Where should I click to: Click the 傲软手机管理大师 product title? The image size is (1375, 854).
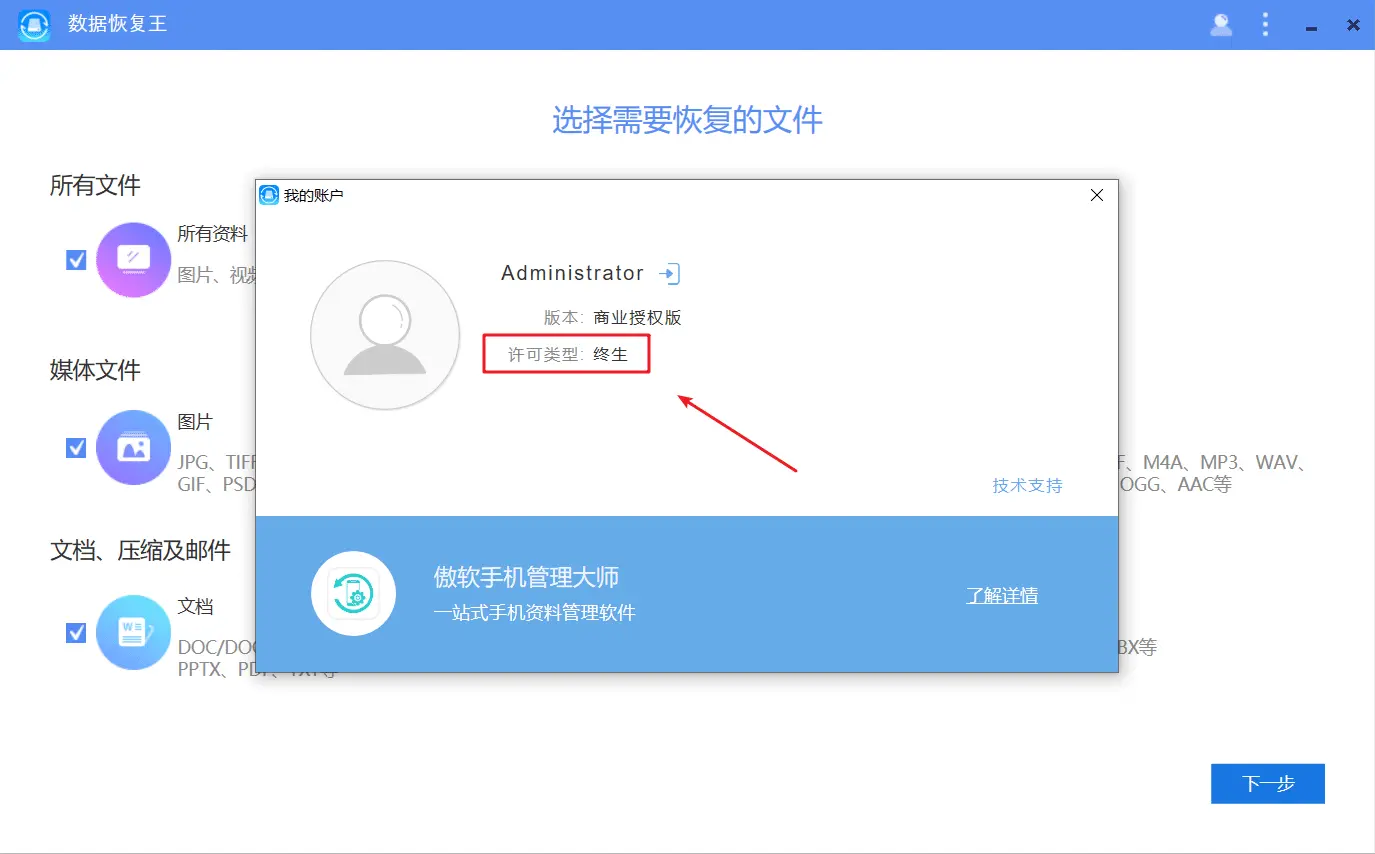(x=526, y=577)
